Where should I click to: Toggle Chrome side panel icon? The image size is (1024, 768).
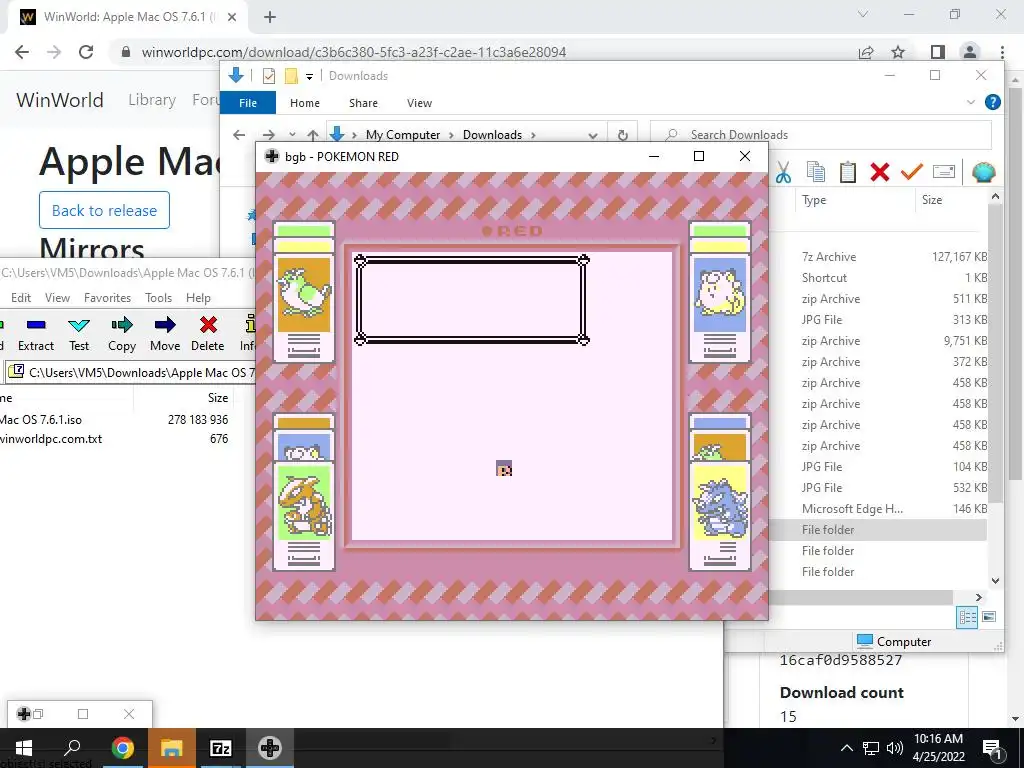(938, 52)
